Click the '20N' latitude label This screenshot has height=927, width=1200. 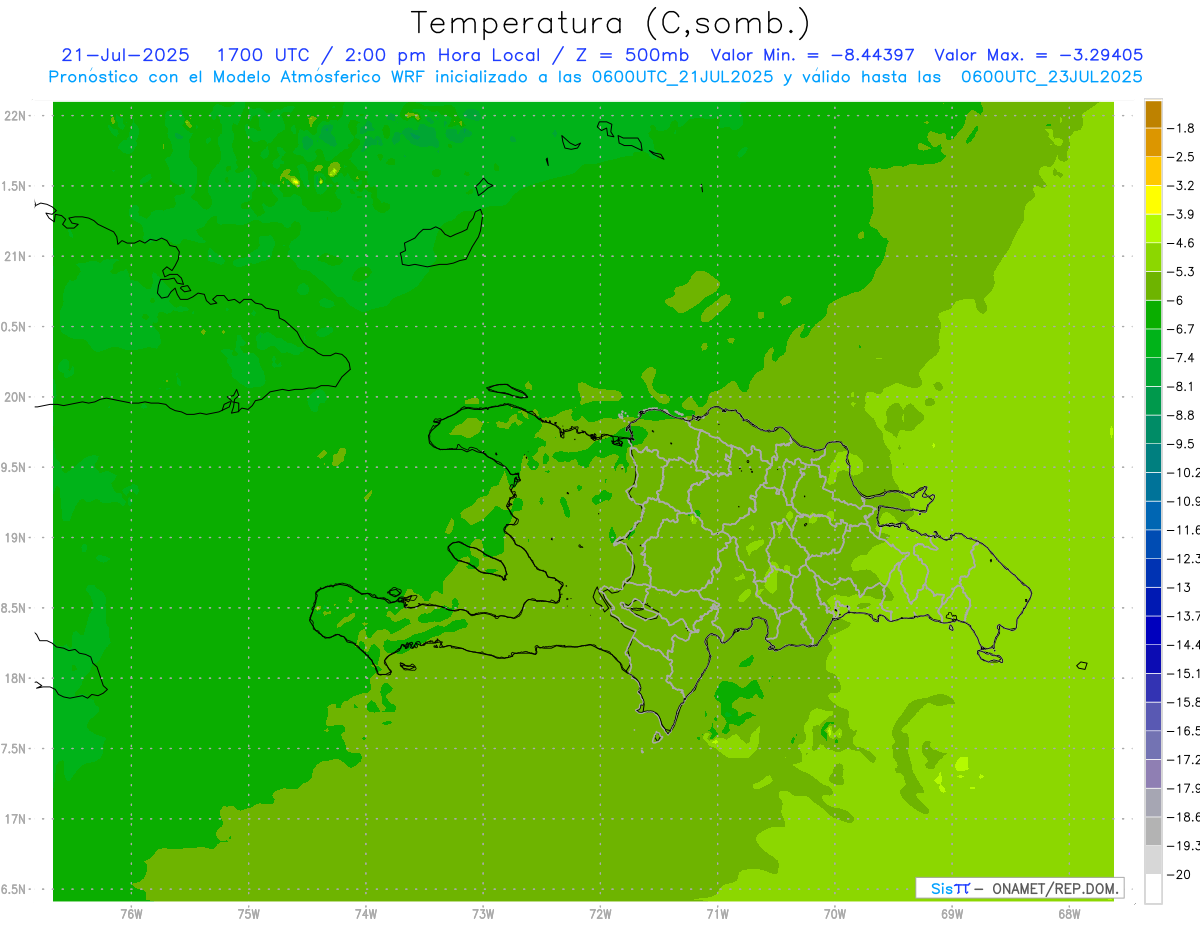pos(16,397)
